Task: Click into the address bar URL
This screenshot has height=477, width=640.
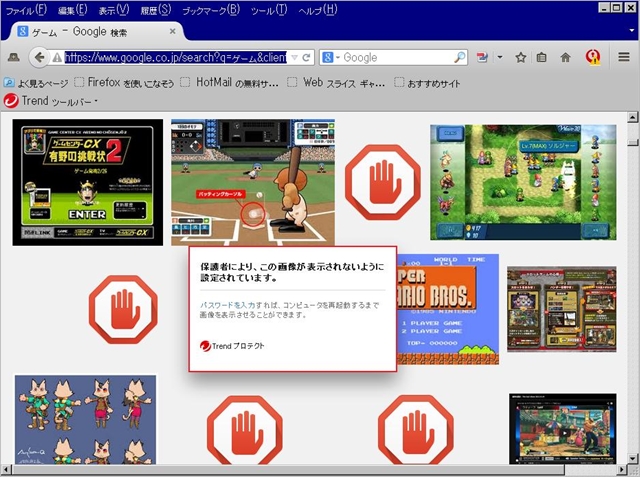Action: (176, 58)
